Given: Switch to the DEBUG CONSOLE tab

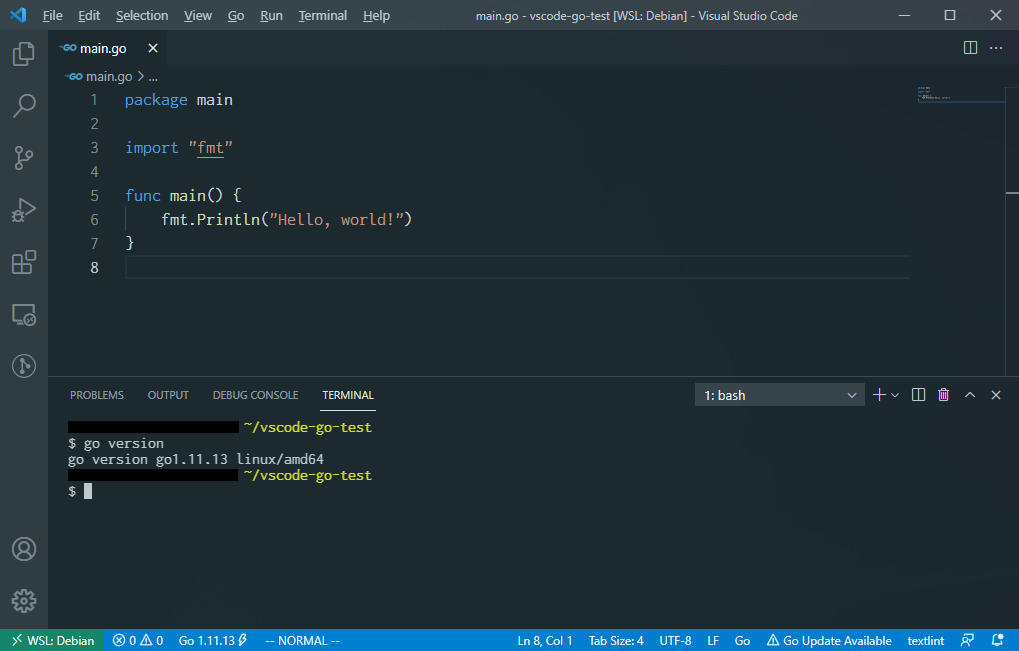Looking at the screenshot, I should click(x=255, y=394).
